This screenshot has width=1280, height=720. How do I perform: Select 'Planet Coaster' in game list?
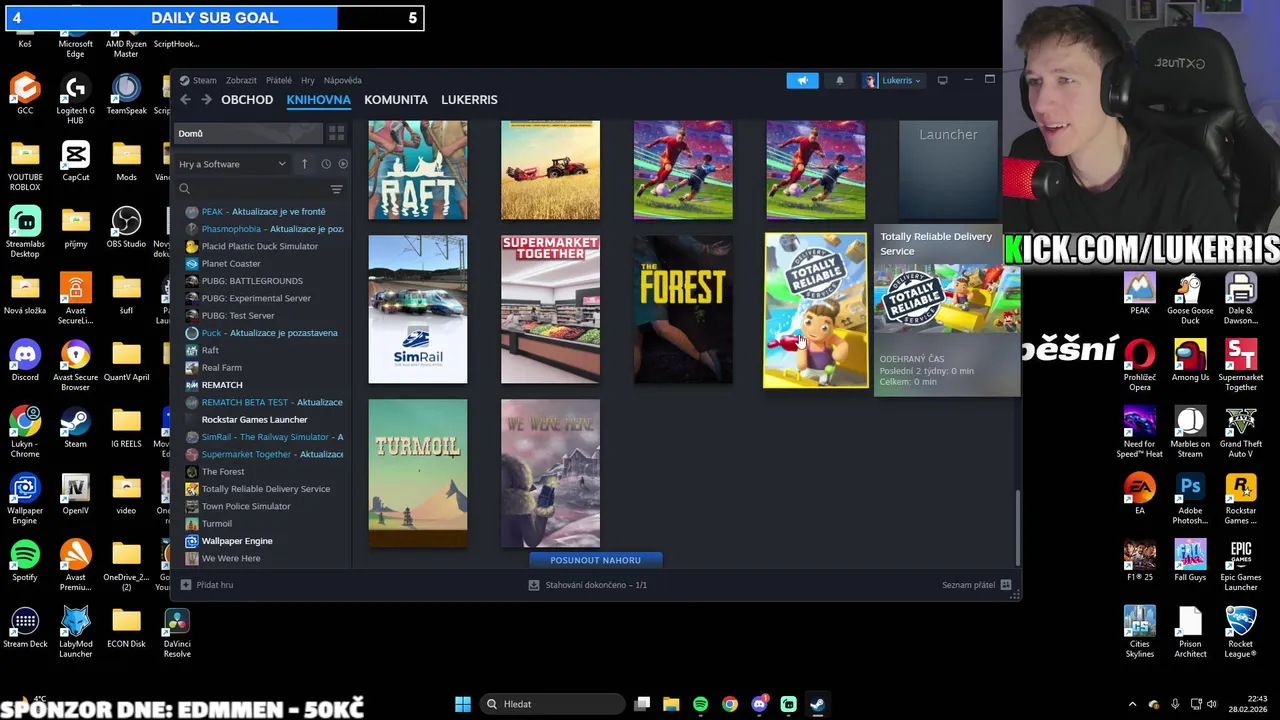point(231,264)
